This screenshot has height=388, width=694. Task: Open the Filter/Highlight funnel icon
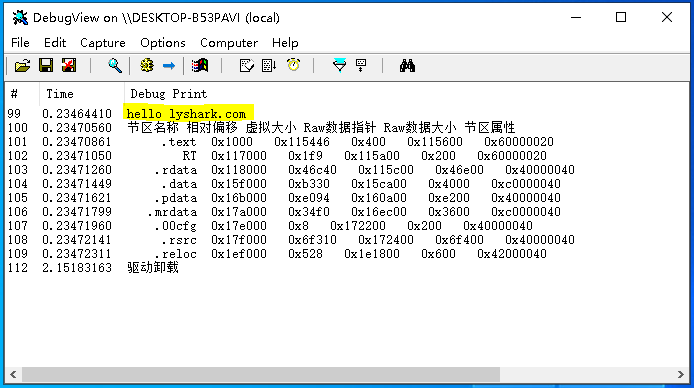click(x=339, y=65)
